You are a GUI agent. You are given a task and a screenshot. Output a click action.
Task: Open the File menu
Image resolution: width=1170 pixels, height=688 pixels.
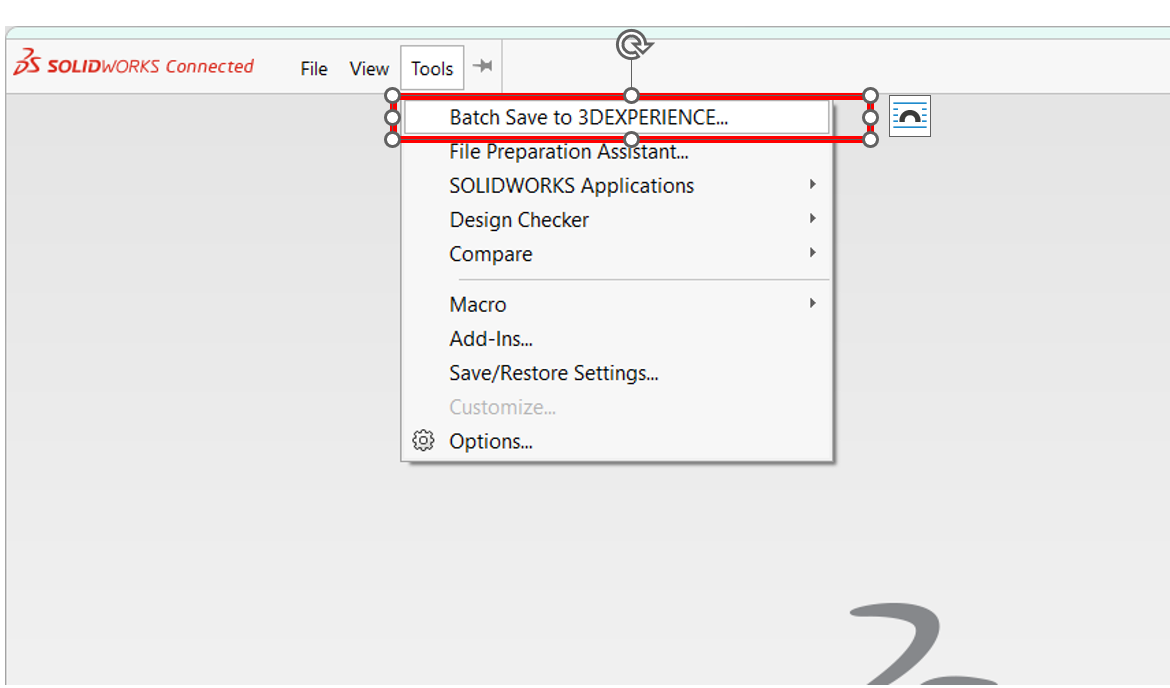click(314, 69)
